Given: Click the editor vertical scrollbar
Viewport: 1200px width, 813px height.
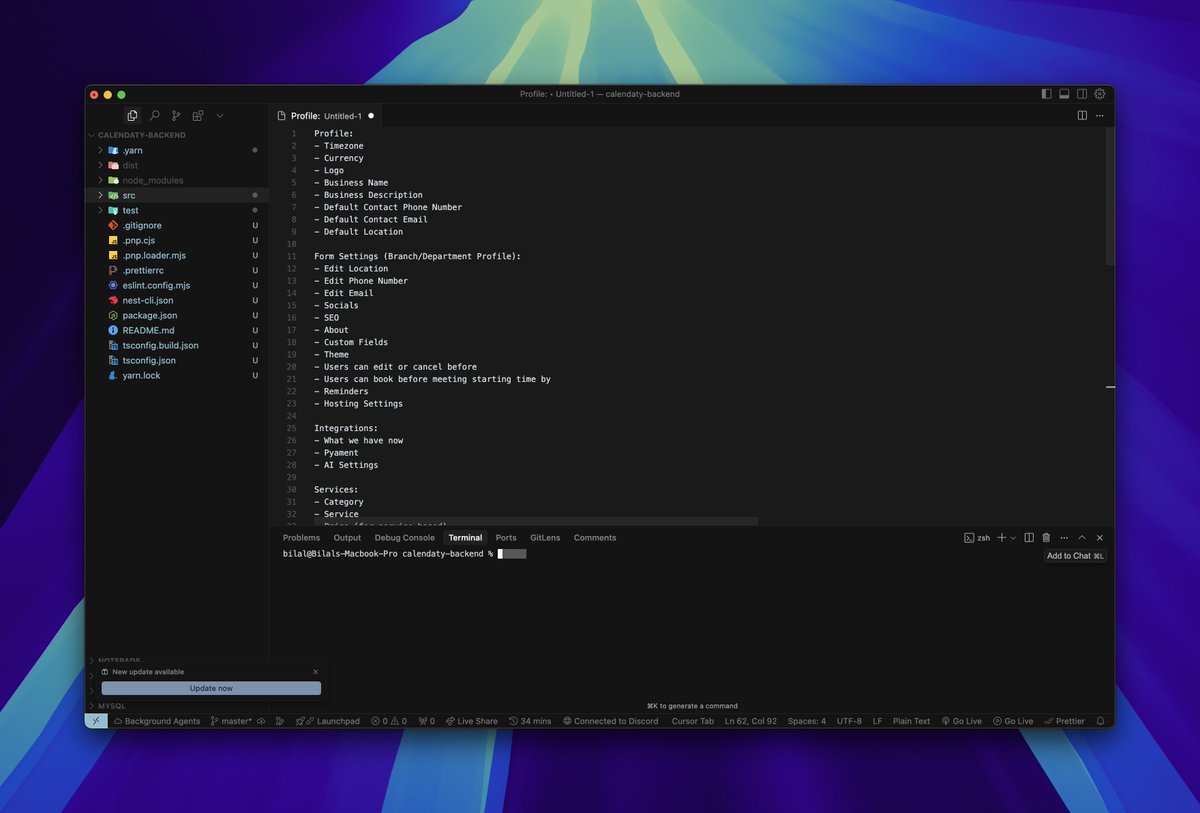Looking at the screenshot, I should 1111,195.
